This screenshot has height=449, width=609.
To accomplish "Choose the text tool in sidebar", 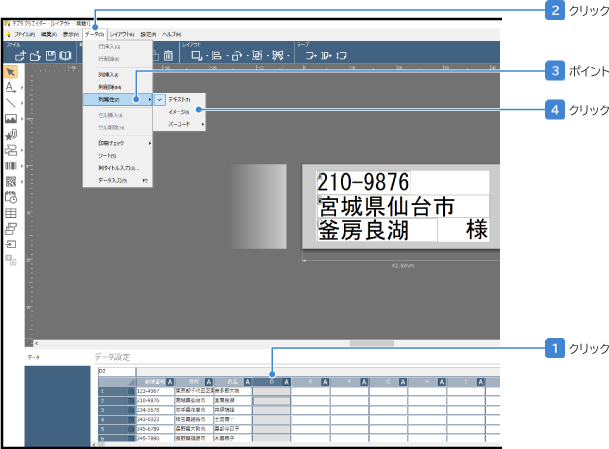I will point(11,88).
